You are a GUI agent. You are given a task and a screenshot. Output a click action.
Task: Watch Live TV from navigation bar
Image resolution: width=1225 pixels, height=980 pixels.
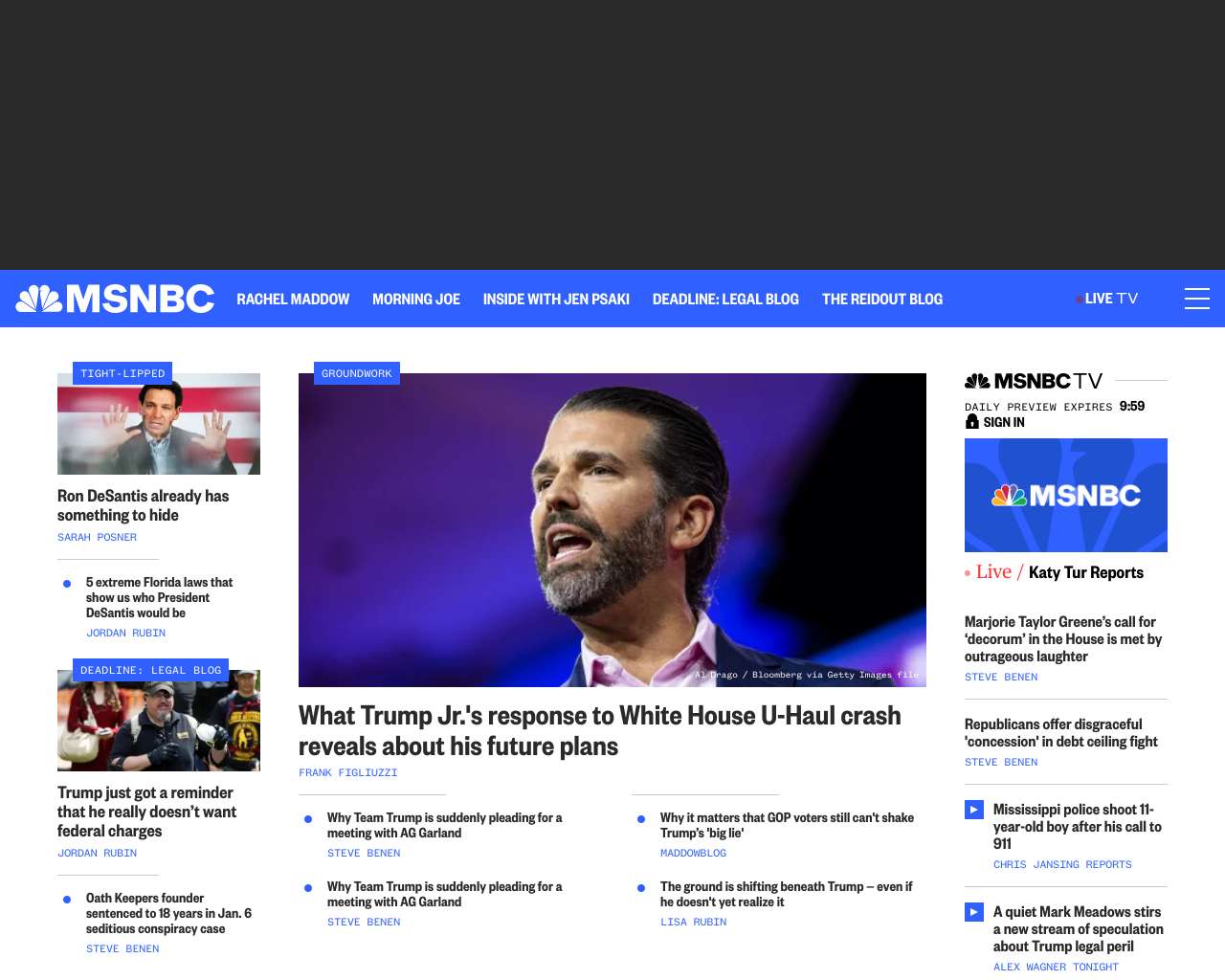pyautogui.click(x=1108, y=299)
